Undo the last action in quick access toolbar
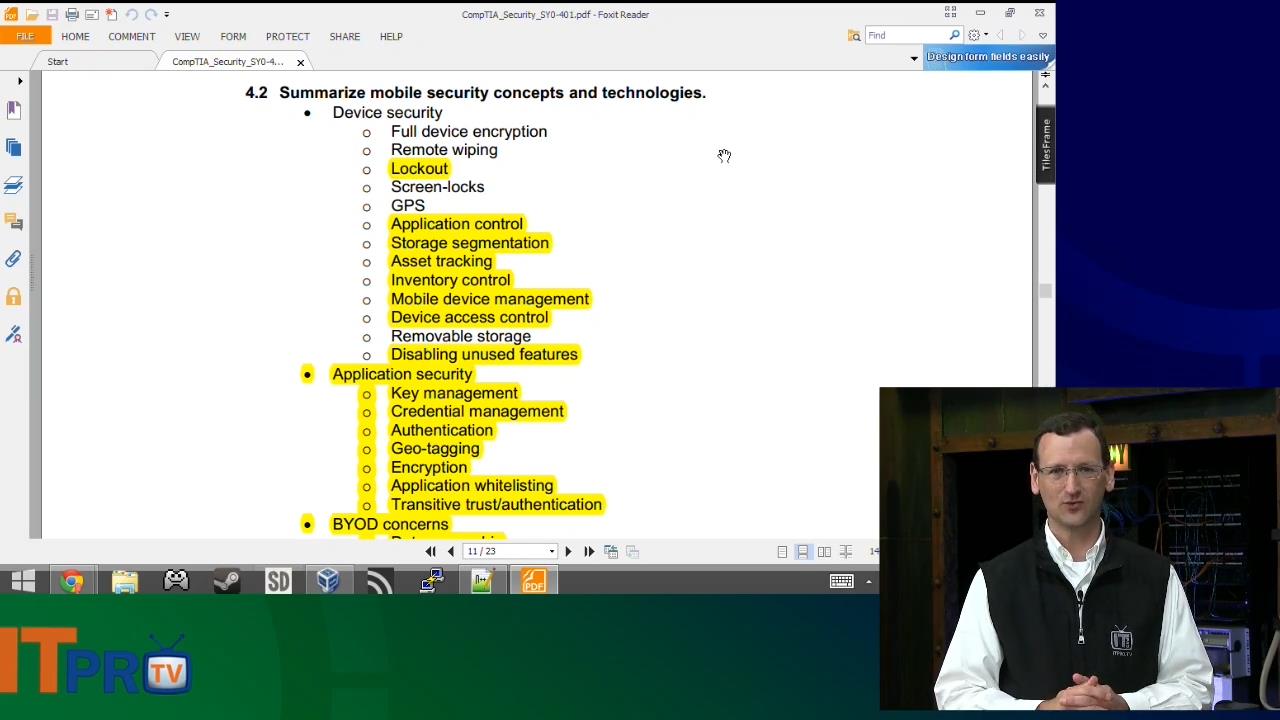The width and height of the screenshot is (1280, 720). (x=132, y=14)
